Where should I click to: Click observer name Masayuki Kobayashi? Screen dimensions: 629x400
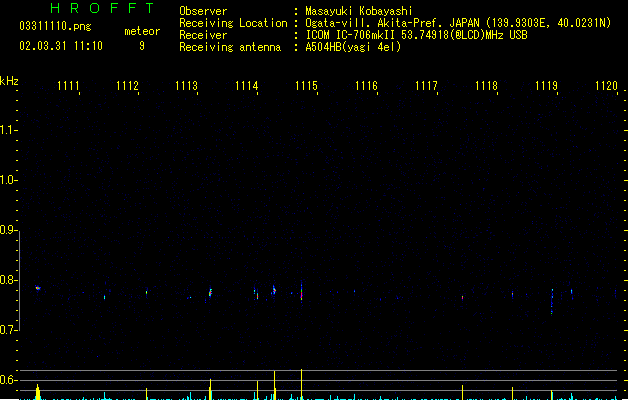[x=359, y=11]
